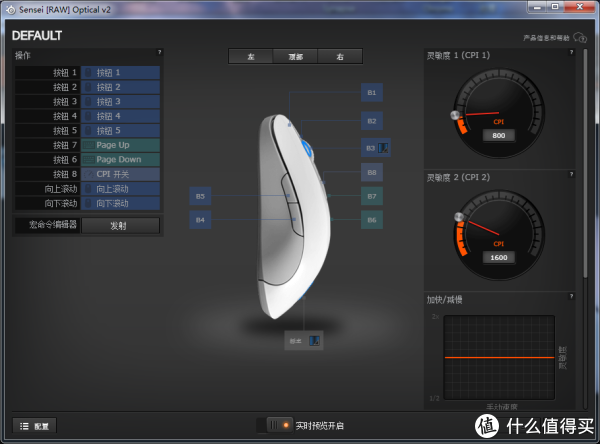Click the SteelSeries icon in title bar
Viewport: 600px width, 444px height.
point(11,10)
